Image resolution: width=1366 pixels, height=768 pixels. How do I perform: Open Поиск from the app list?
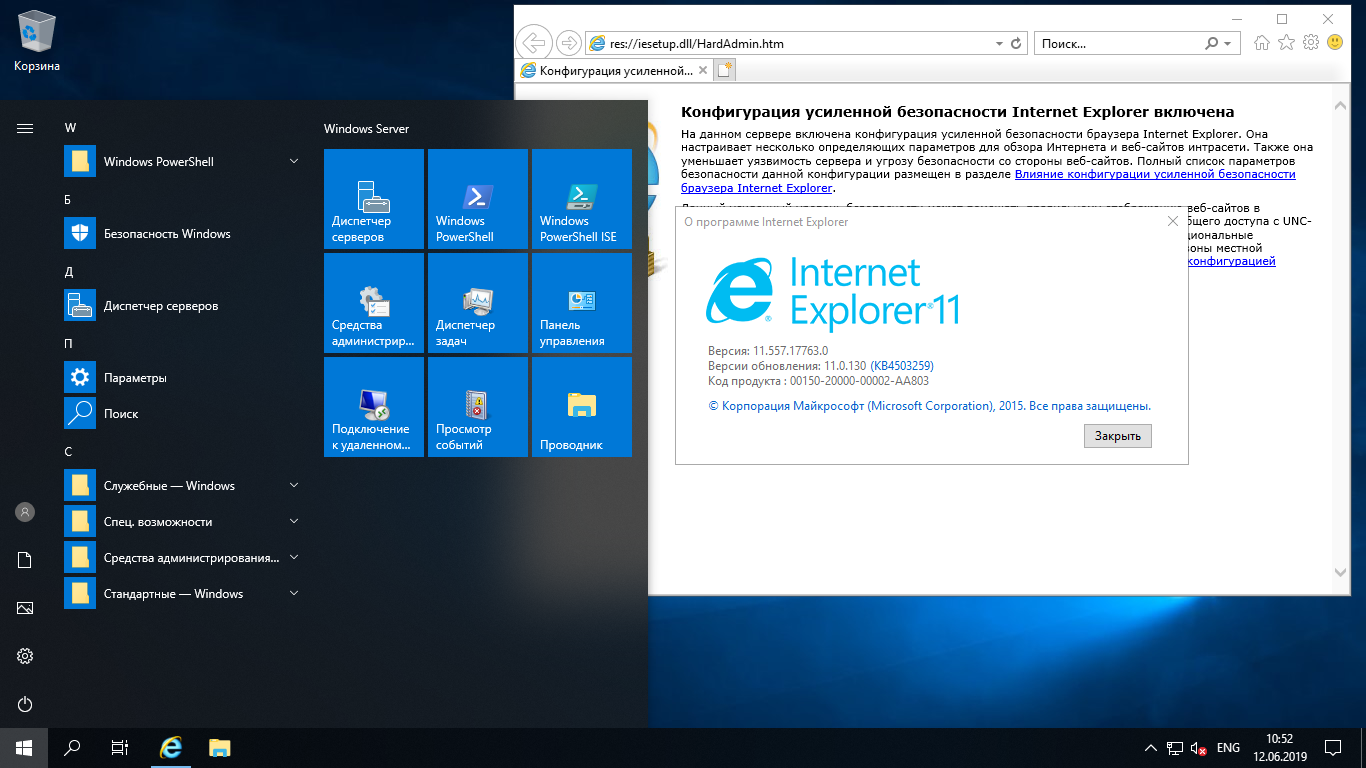(184, 414)
